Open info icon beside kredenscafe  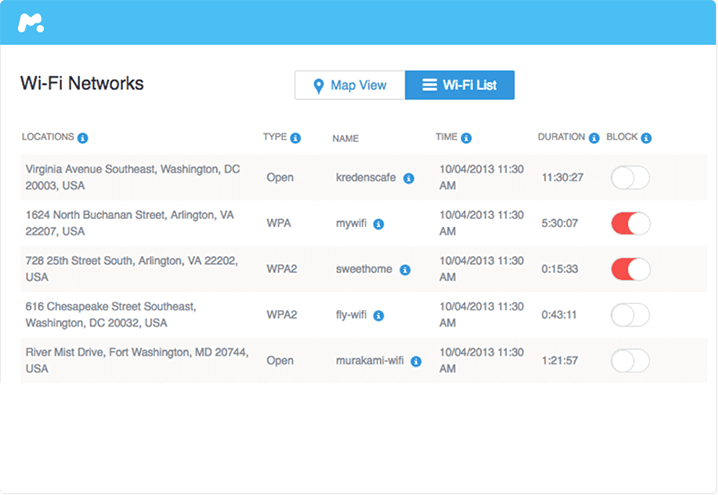[408, 178]
